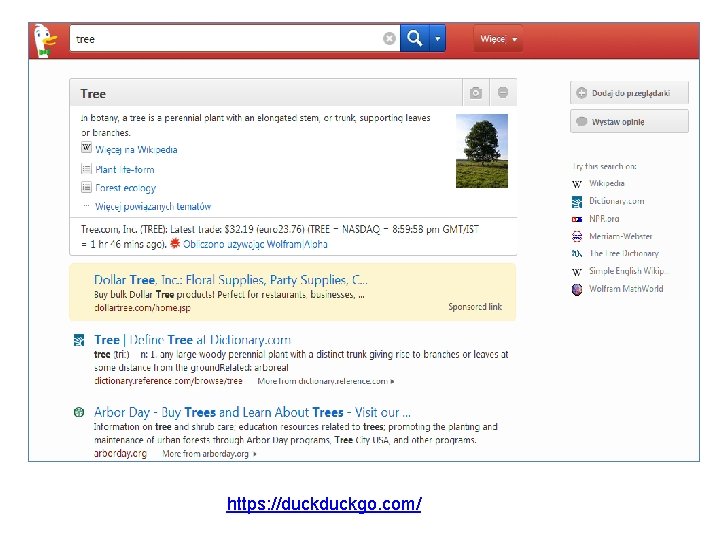Open the 'Więcej na Wikipedia' link
This screenshot has width=720, height=540.
tap(136, 149)
